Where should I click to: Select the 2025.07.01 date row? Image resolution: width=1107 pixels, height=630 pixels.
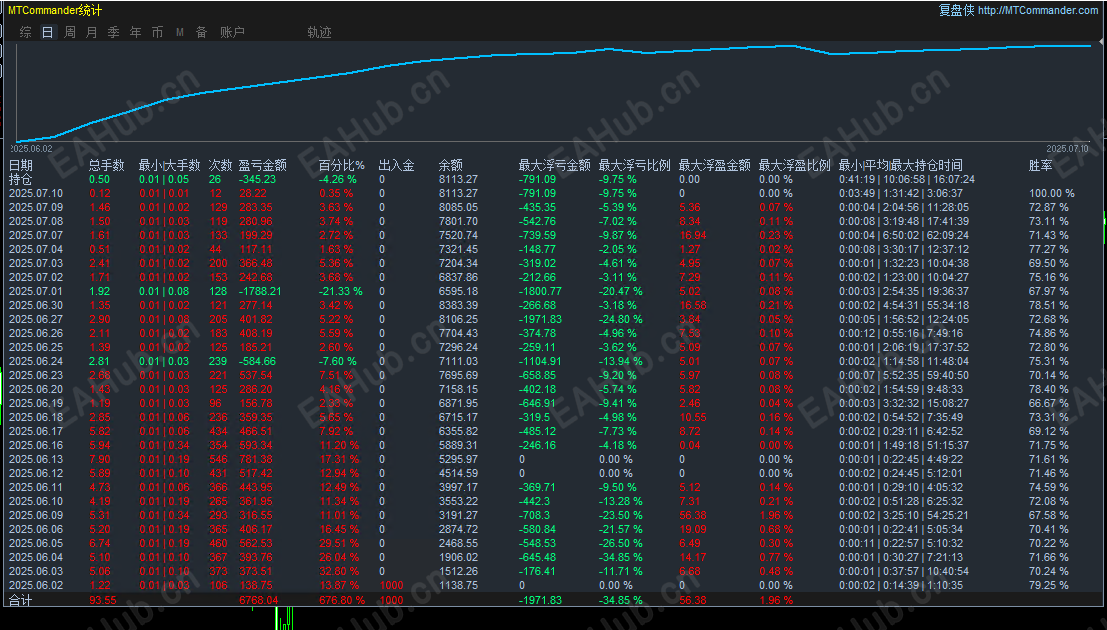click(554, 291)
